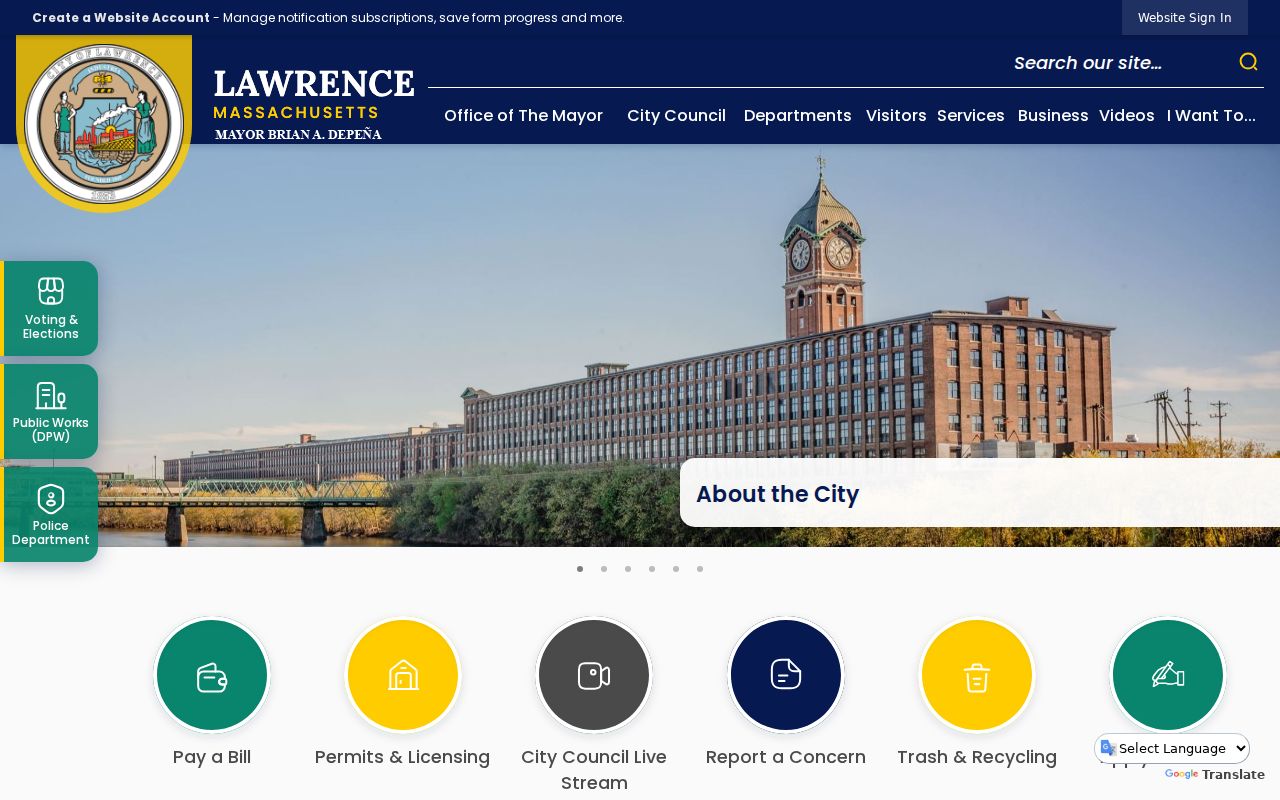Viewport: 1280px width, 800px height.
Task: Select the fifth slideshow dot
Action: coord(676,569)
